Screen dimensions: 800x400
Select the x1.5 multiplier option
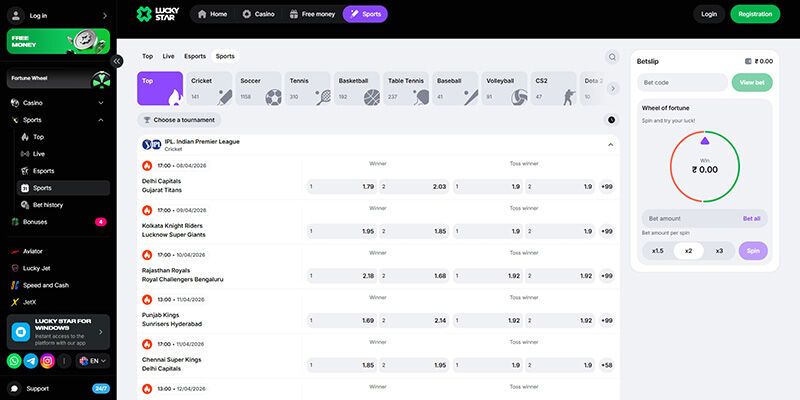point(658,251)
